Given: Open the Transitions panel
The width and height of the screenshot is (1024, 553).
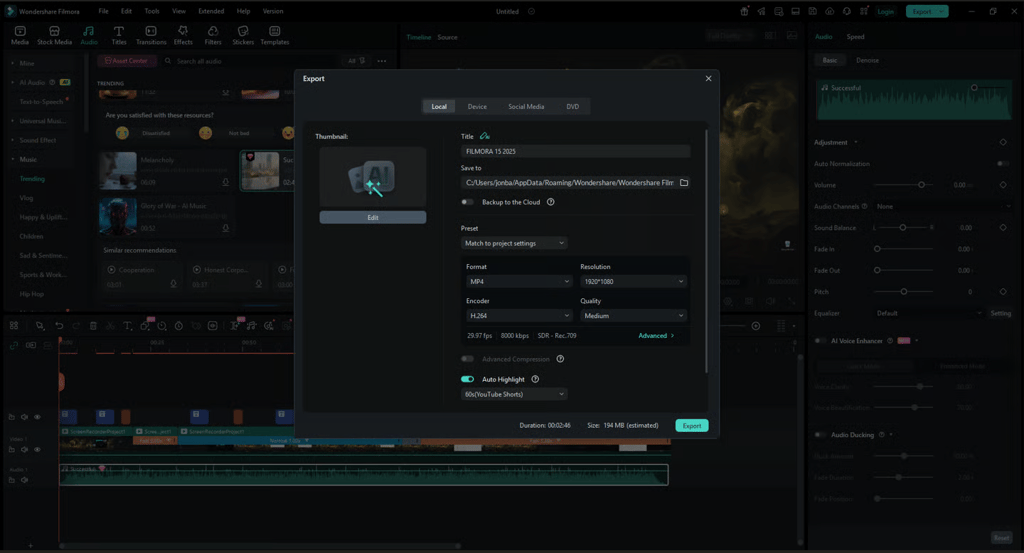Looking at the screenshot, I should (151, 35).
